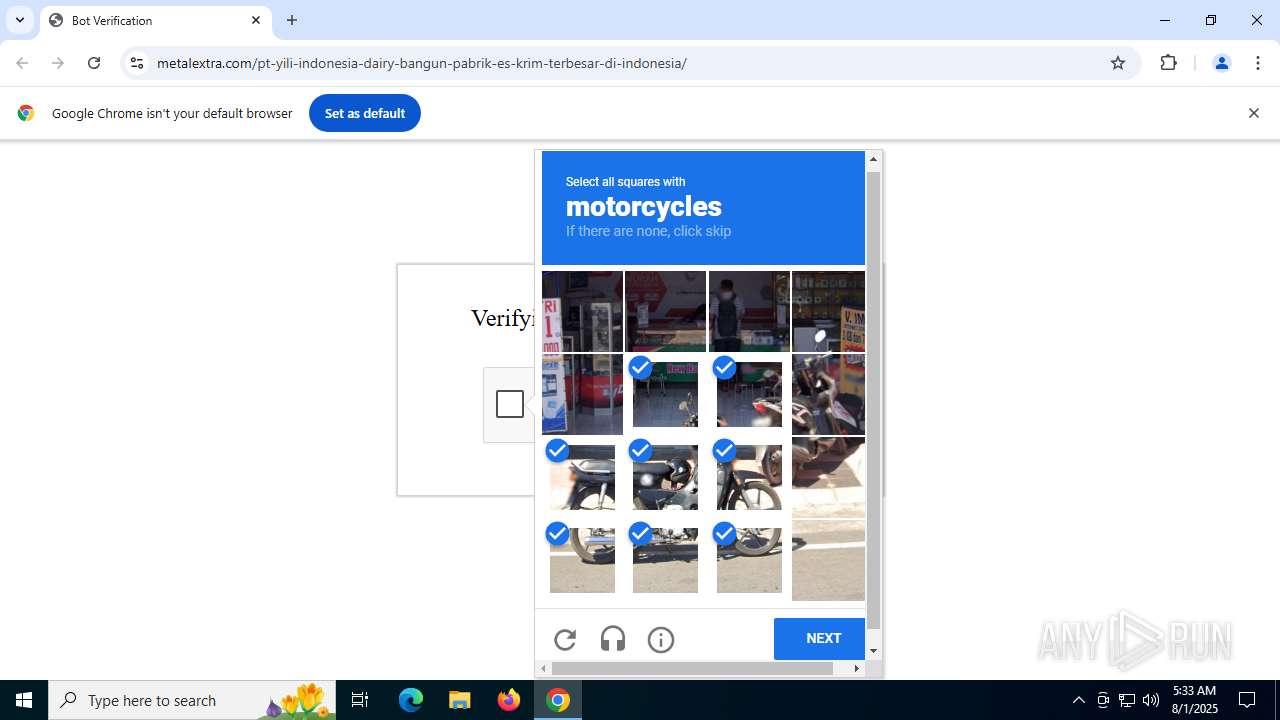
Task: Open the volume control in system tray
Action: (1151, 700)
